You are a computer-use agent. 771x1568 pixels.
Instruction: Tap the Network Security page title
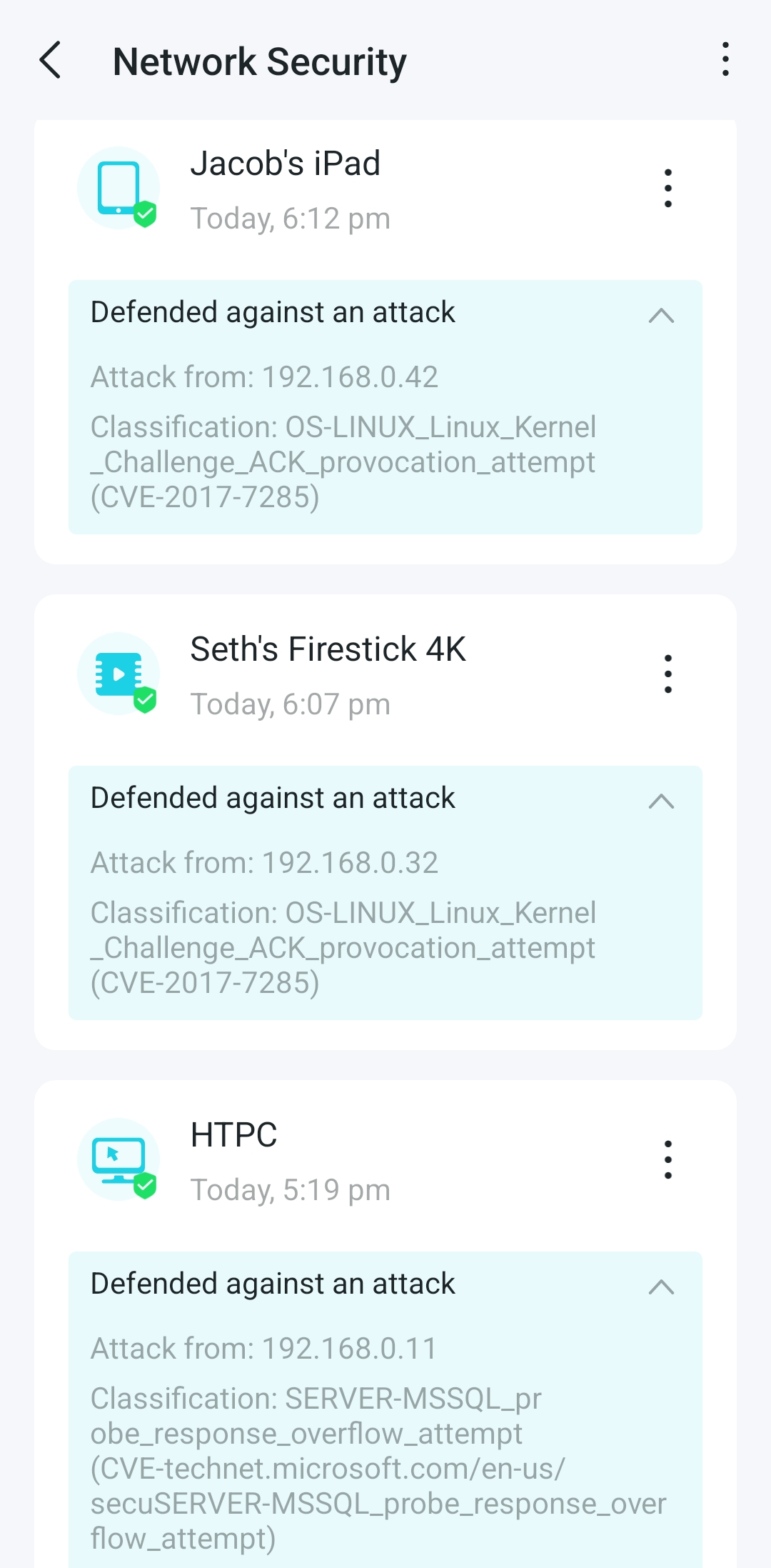point(260,61)
